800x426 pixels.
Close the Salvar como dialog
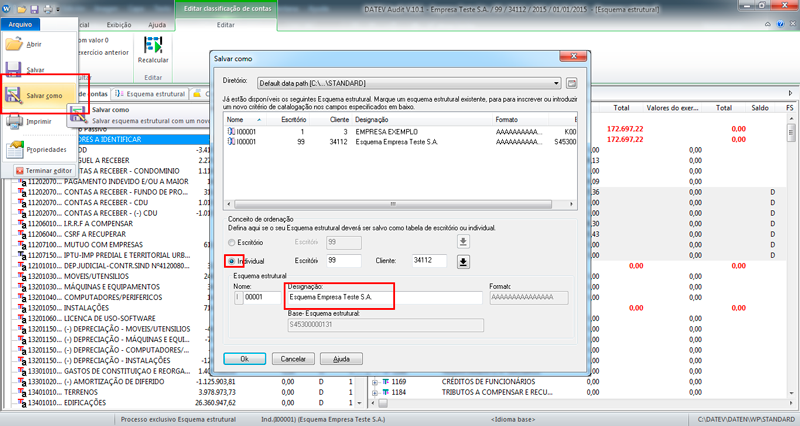tap(574, 56)
